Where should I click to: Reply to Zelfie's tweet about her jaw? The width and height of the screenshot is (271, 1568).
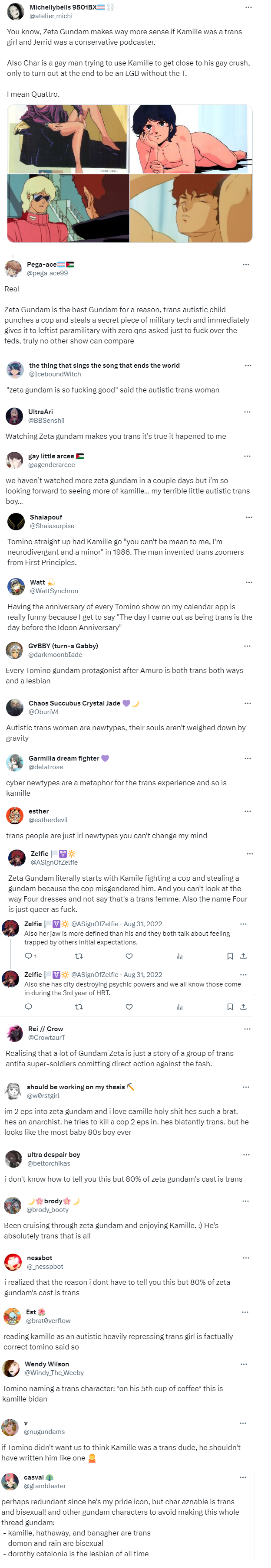pyautogui.click(x=28, y=956)
